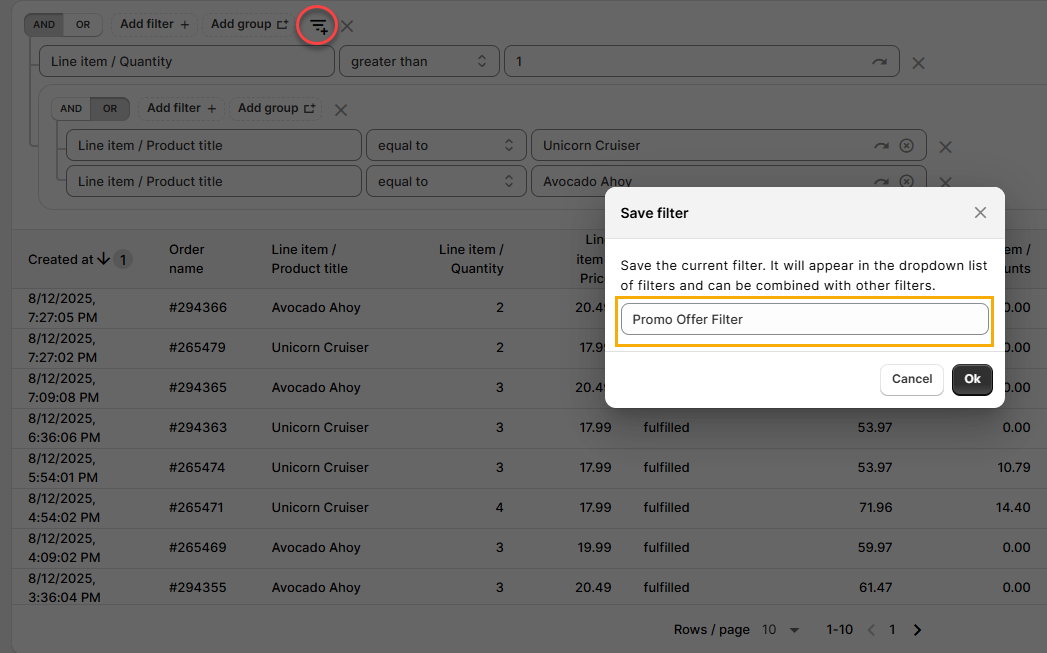1047x653 pixels.
Task: Click the save filter icon circled in red
Action: 317,25
